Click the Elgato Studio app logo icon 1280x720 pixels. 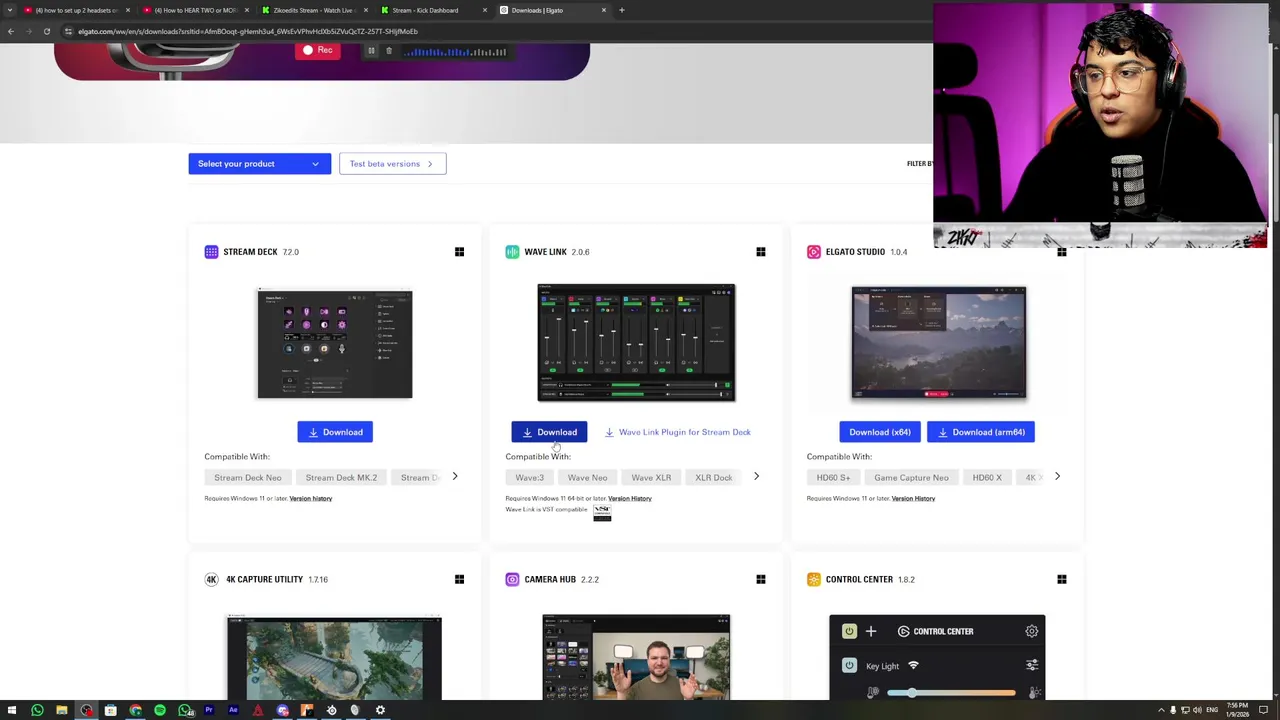[x=814, y=252]
